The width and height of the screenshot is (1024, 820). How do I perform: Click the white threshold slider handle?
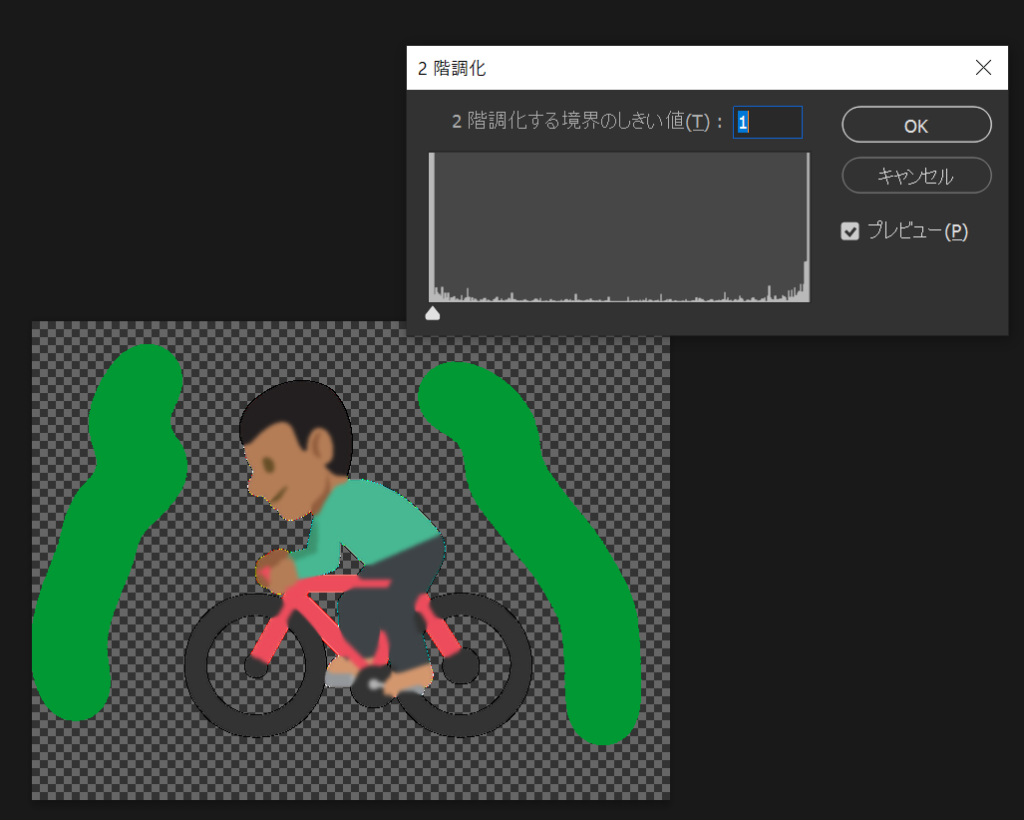432,314
